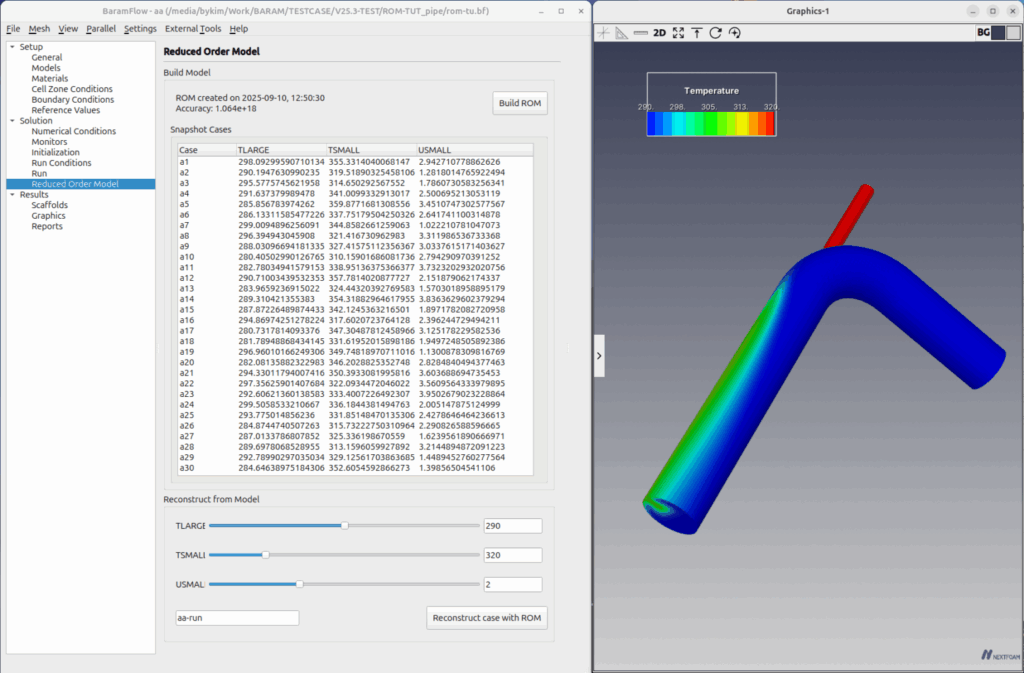Set light gray background color
The height and width of the screenshot is (673, 1024).
tap(1013, 33)
